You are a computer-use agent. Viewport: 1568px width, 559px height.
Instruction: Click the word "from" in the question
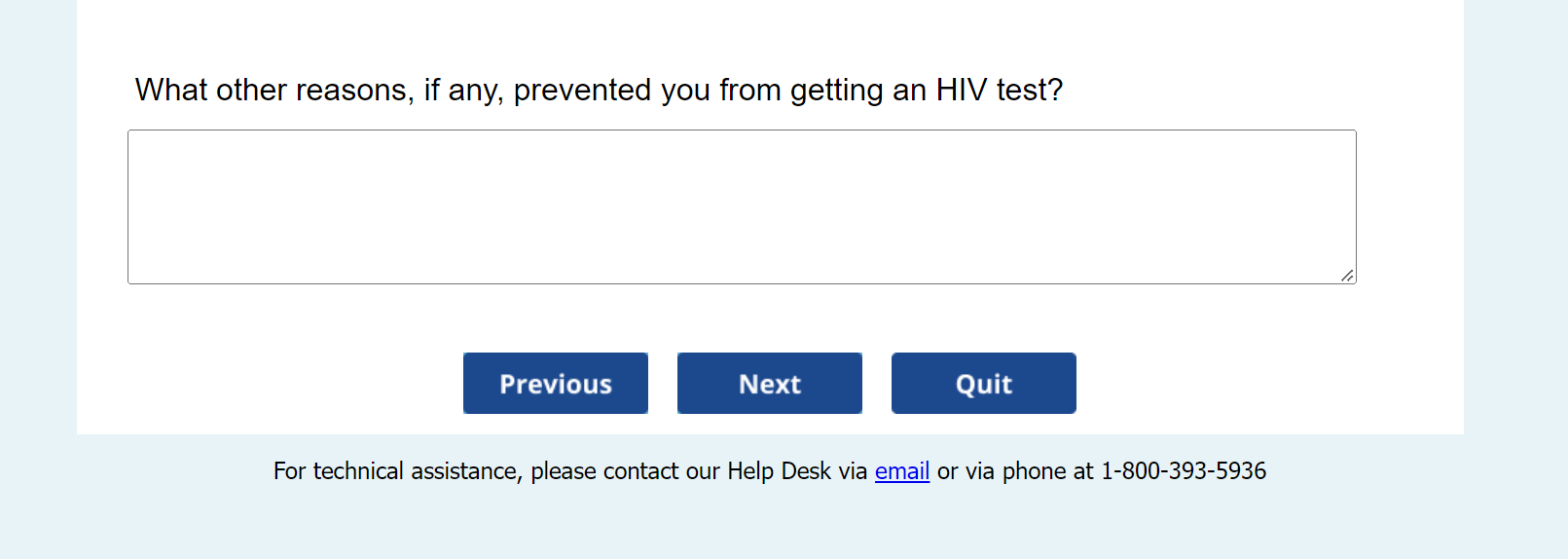point(749,90)
